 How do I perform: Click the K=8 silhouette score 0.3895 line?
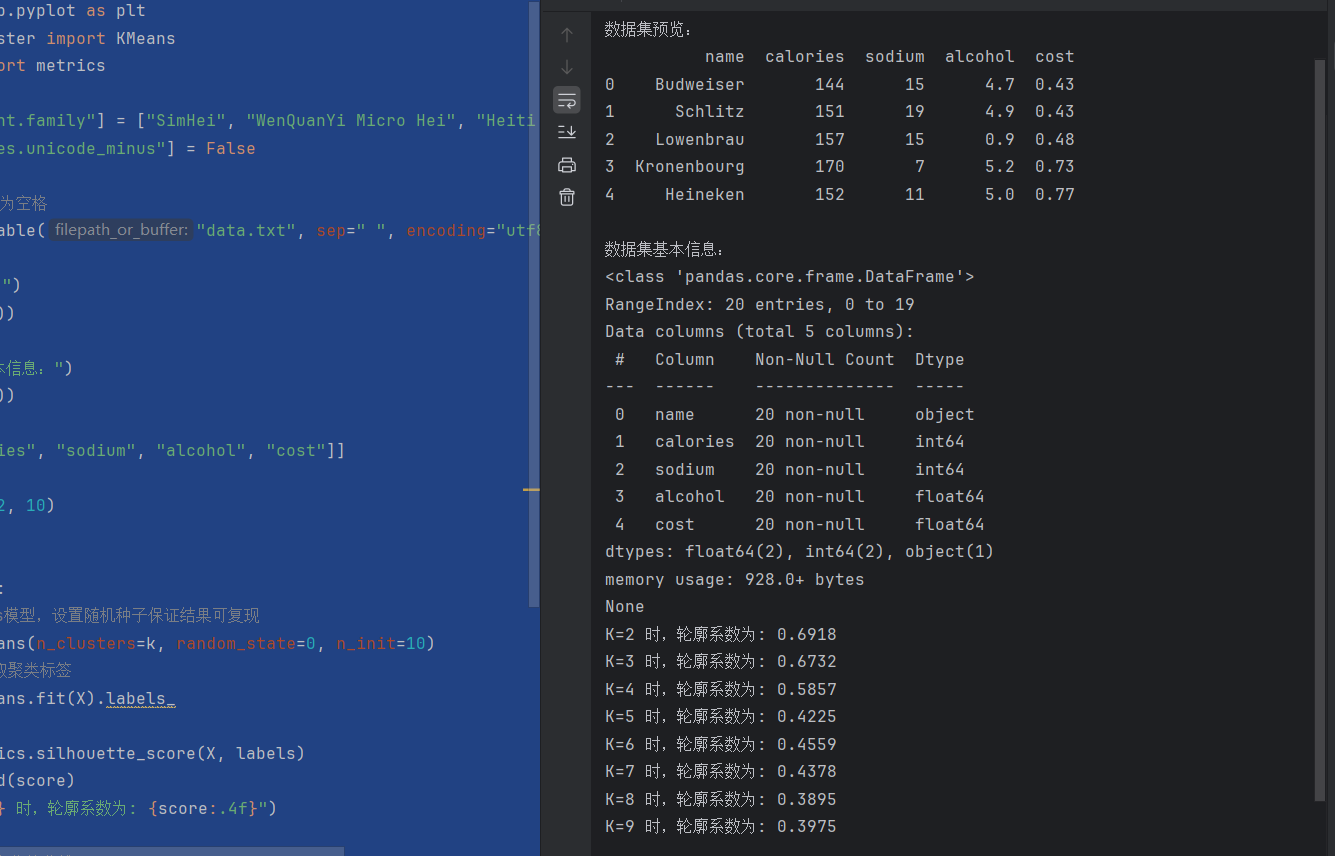tap(721, 799)
